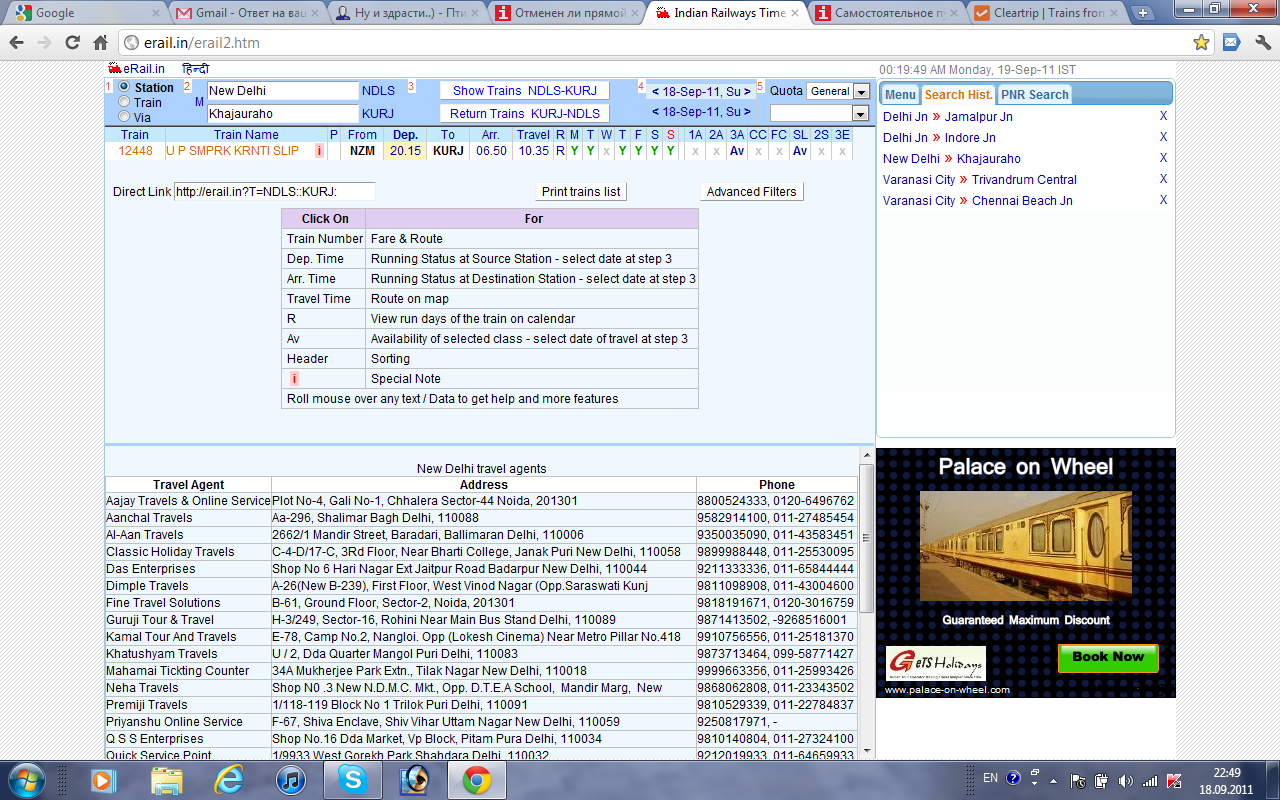
Task: Remove Delhi Jn to Jamalpur Jn from history
Action: click(x=1163, y=117)
